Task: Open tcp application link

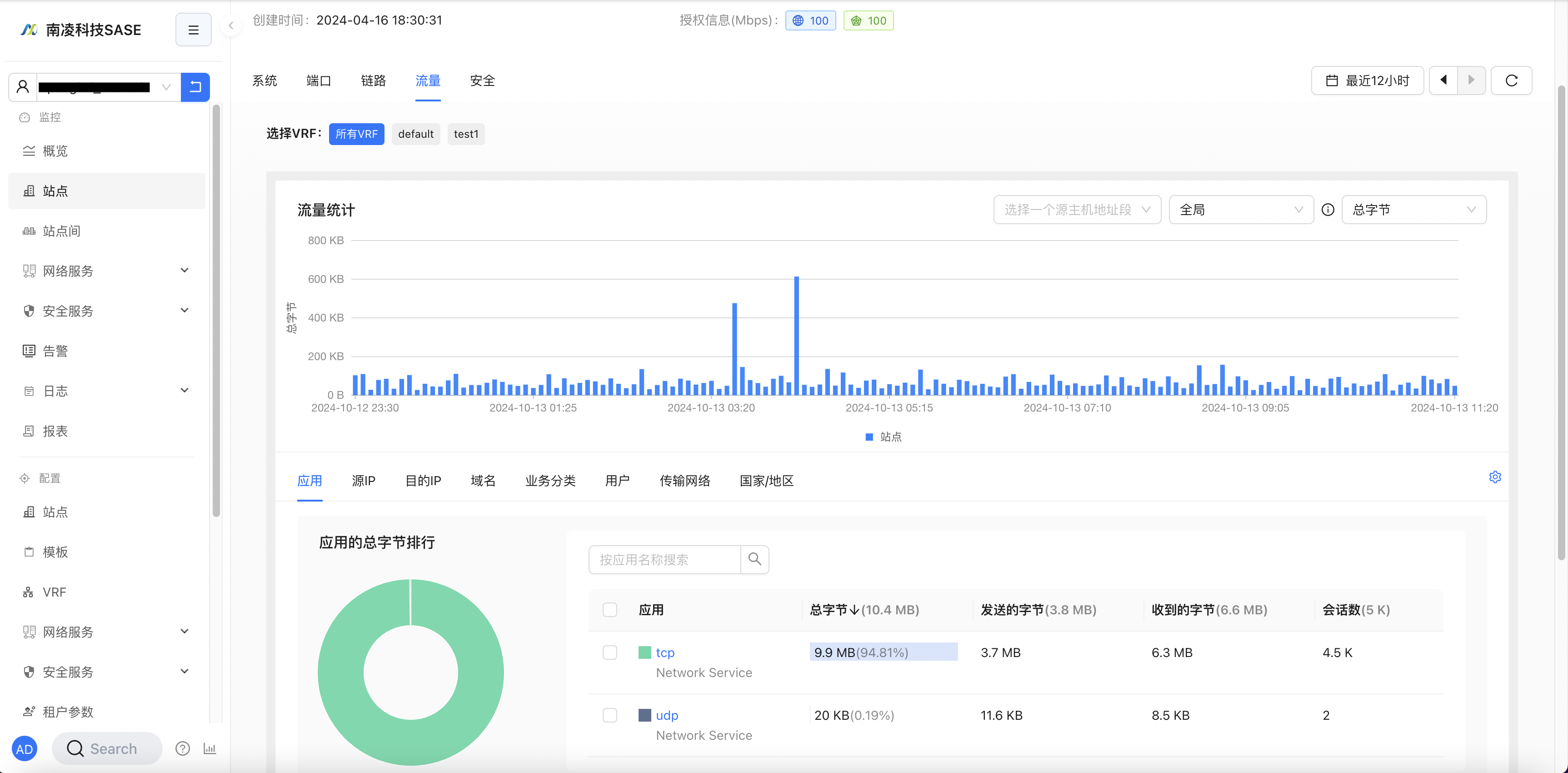Action: coord(664,653)
